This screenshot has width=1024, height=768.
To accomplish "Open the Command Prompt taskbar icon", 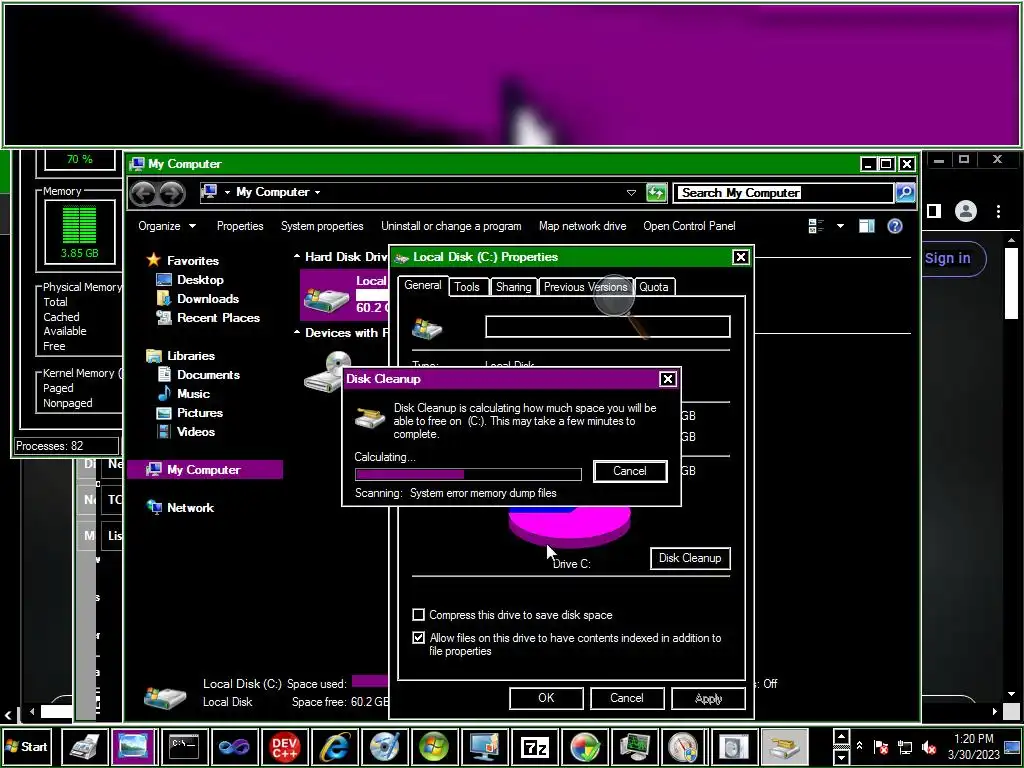I will pos(184,746).
